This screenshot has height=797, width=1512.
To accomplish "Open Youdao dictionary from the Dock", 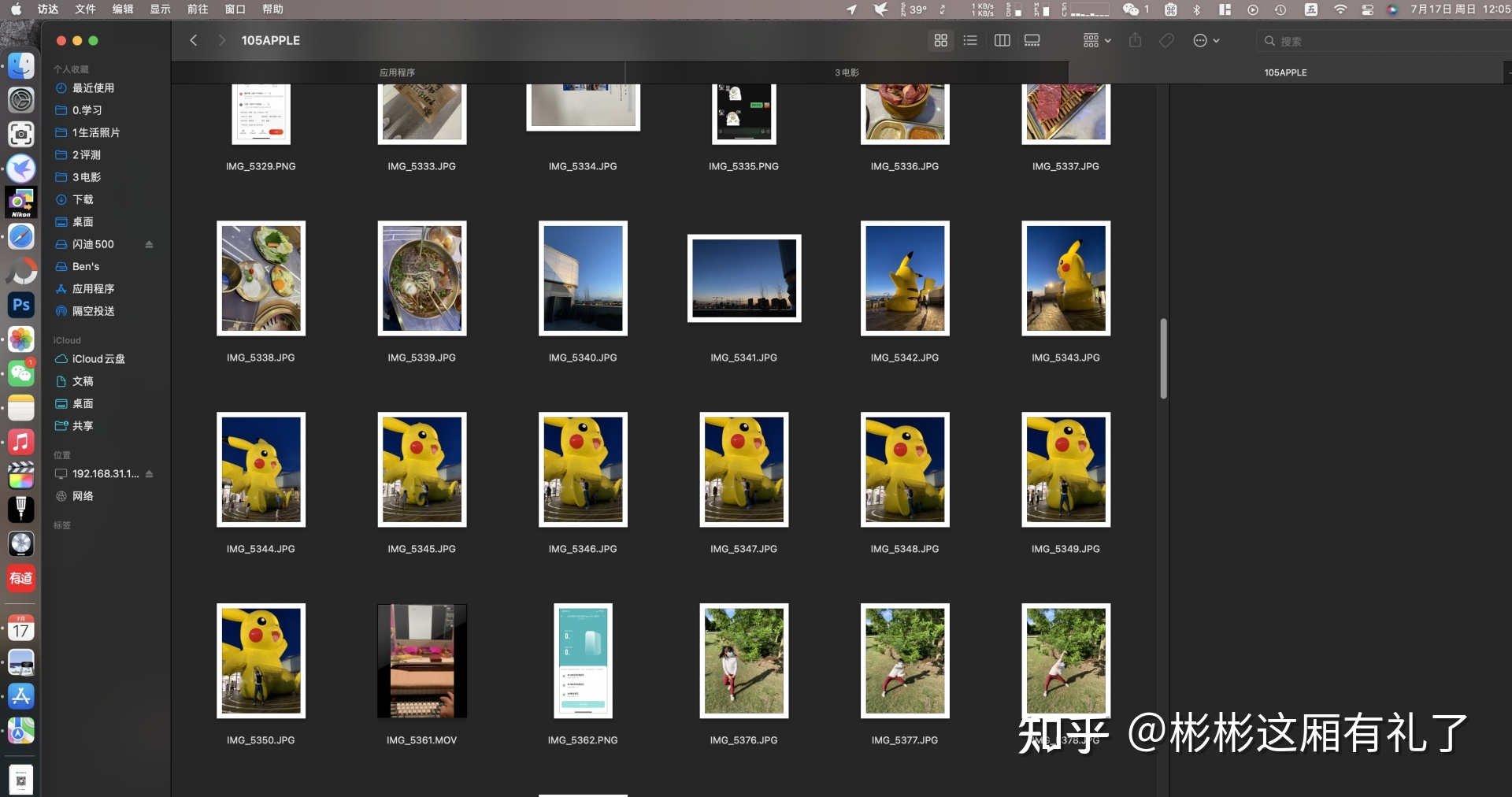I will click(21, 578).
